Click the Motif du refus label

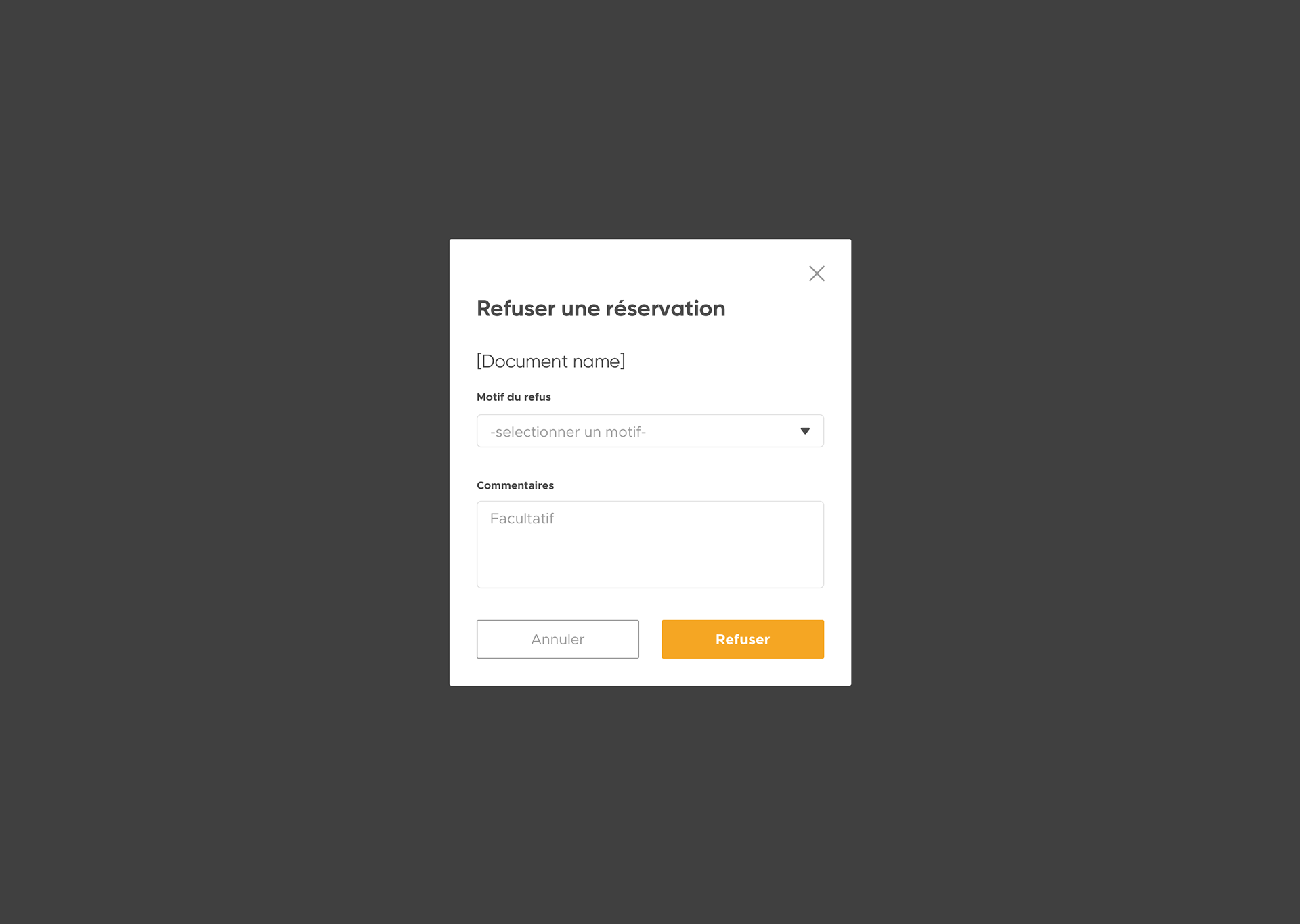[x=514, y=397]
